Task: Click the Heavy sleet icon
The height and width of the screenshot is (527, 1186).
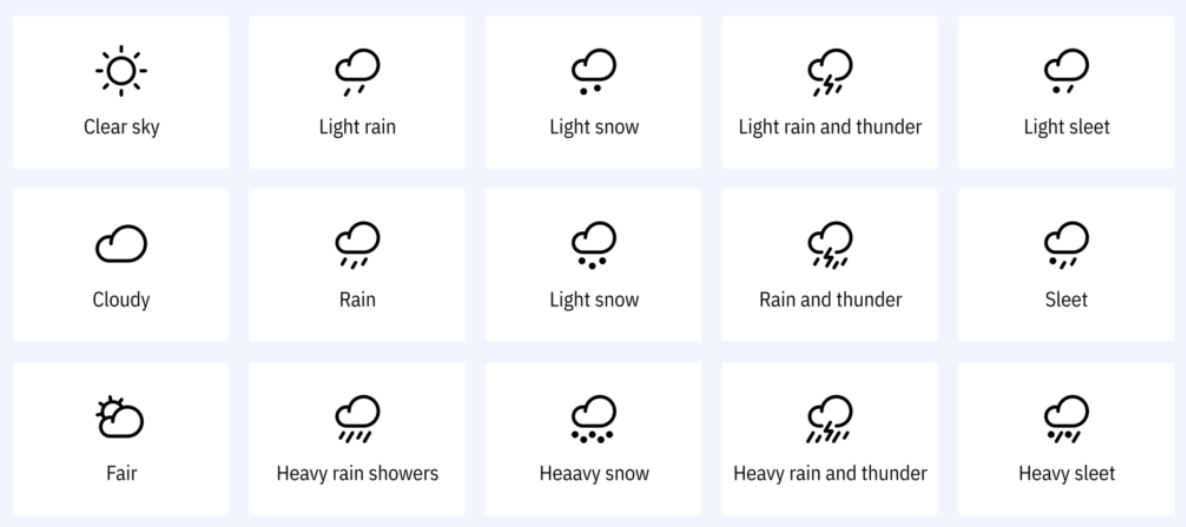Action: (x=1066, y=418)
